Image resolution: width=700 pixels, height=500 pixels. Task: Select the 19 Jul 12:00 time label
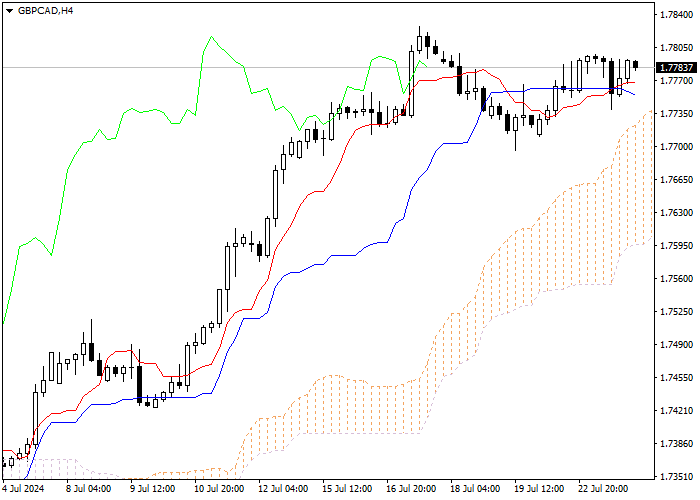click(x=539, y=489)
